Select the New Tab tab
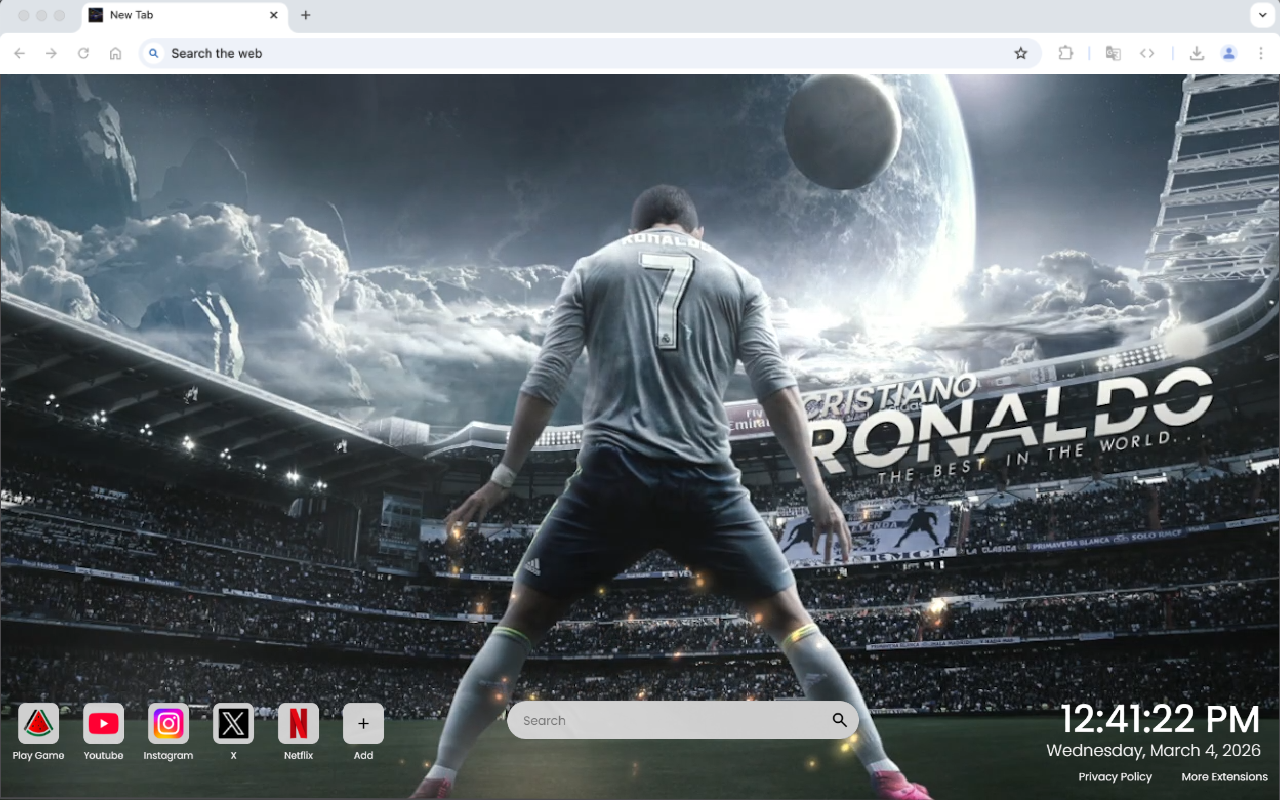 coord(184,16)
